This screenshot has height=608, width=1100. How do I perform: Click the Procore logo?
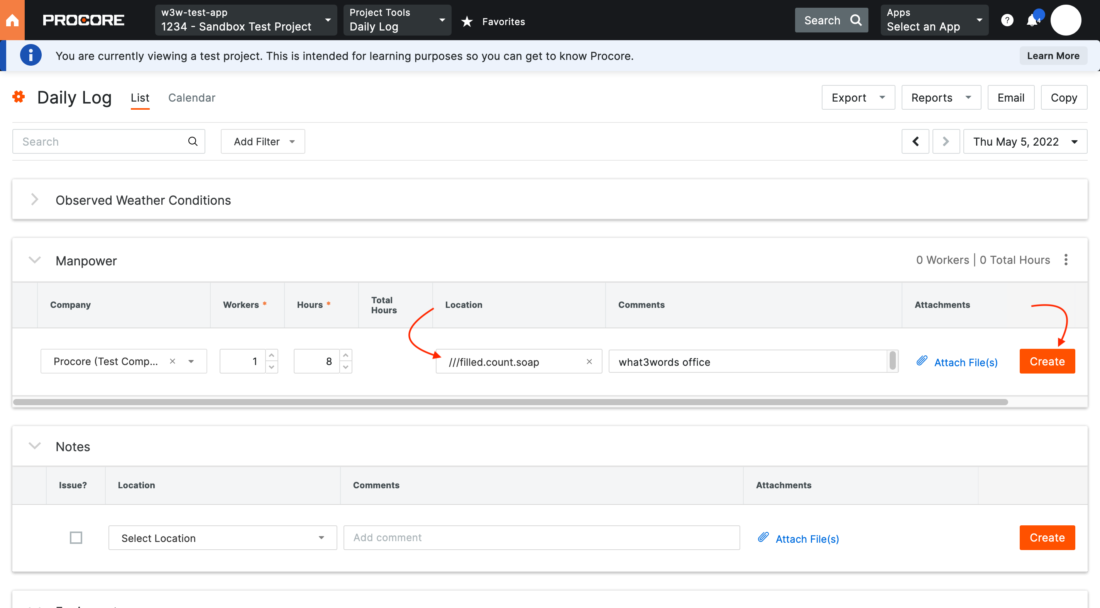[83, 20]
